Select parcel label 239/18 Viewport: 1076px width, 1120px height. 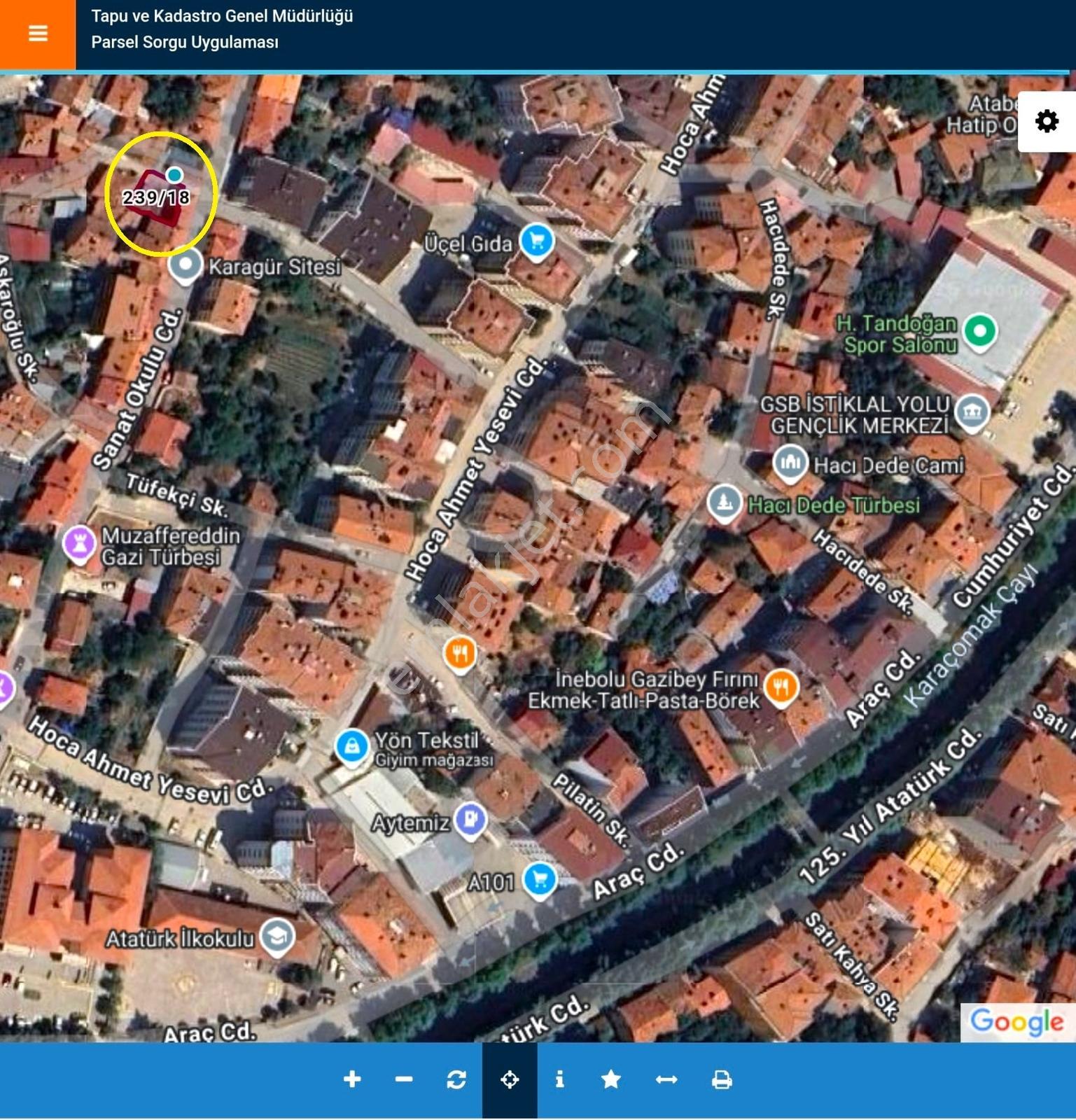[x=156, y=197]
